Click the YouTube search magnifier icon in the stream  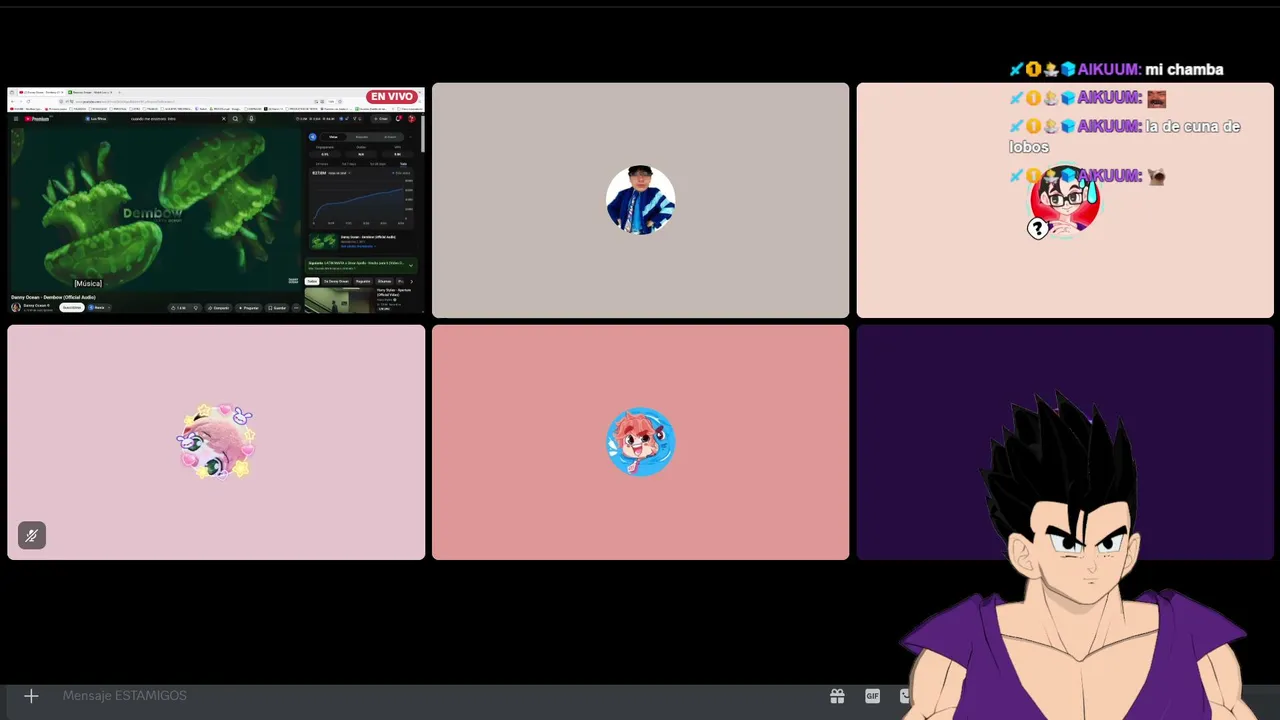coord(235,118)
